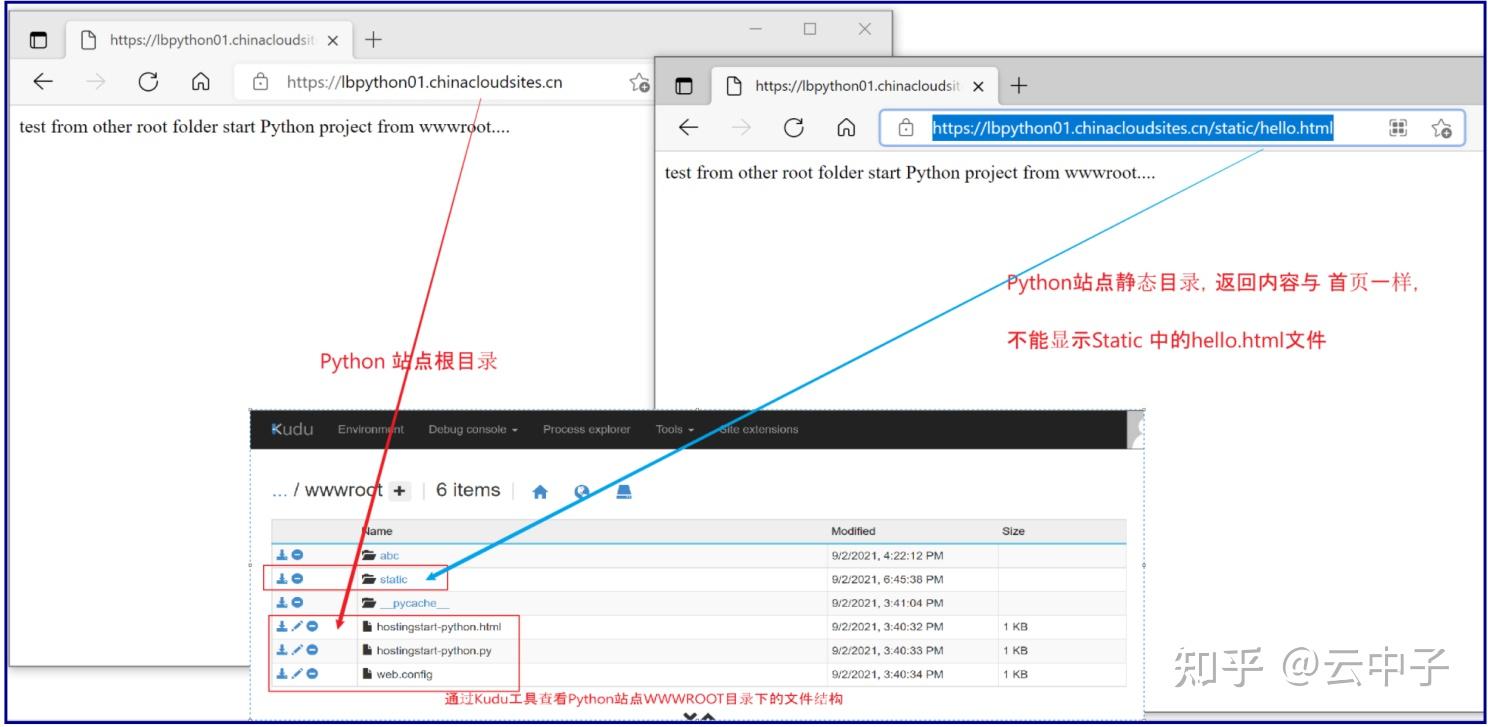
Task: Expand the breadcrumb ellipsis before wwwroot
Action: 278,491
